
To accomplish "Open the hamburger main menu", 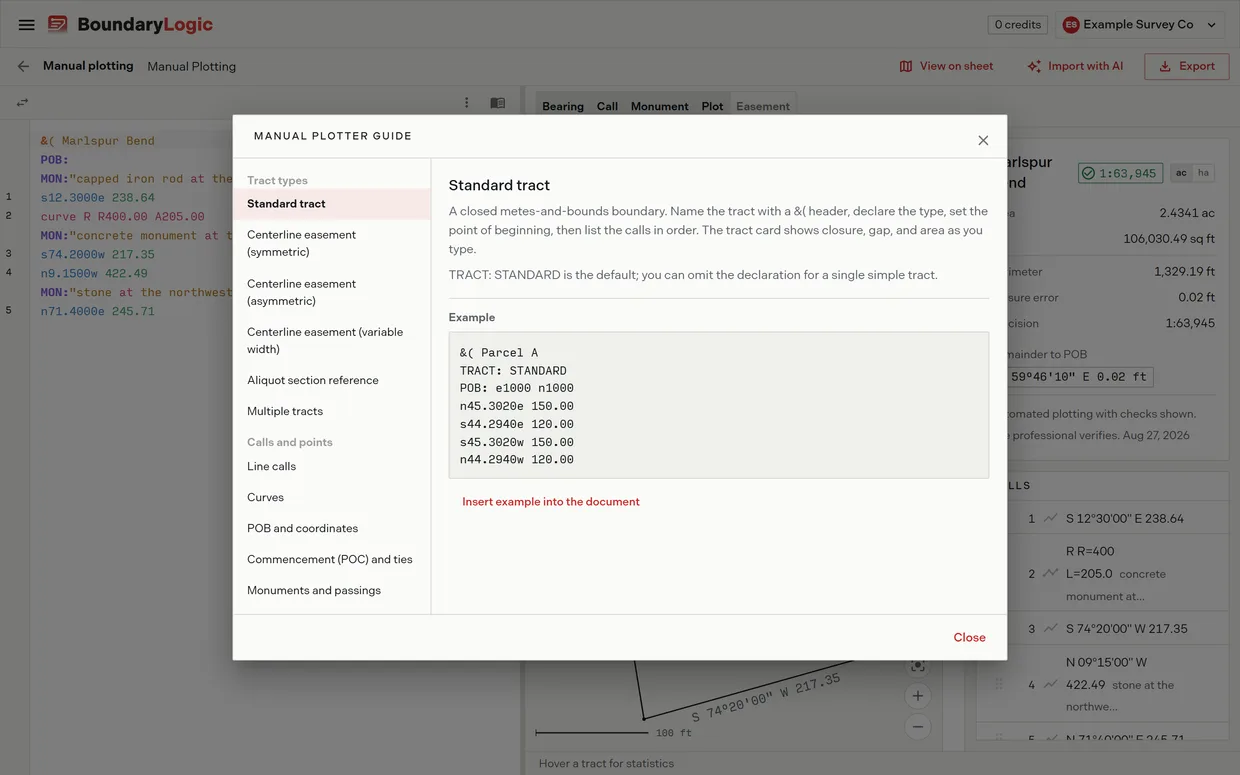I will coord(27,25).
